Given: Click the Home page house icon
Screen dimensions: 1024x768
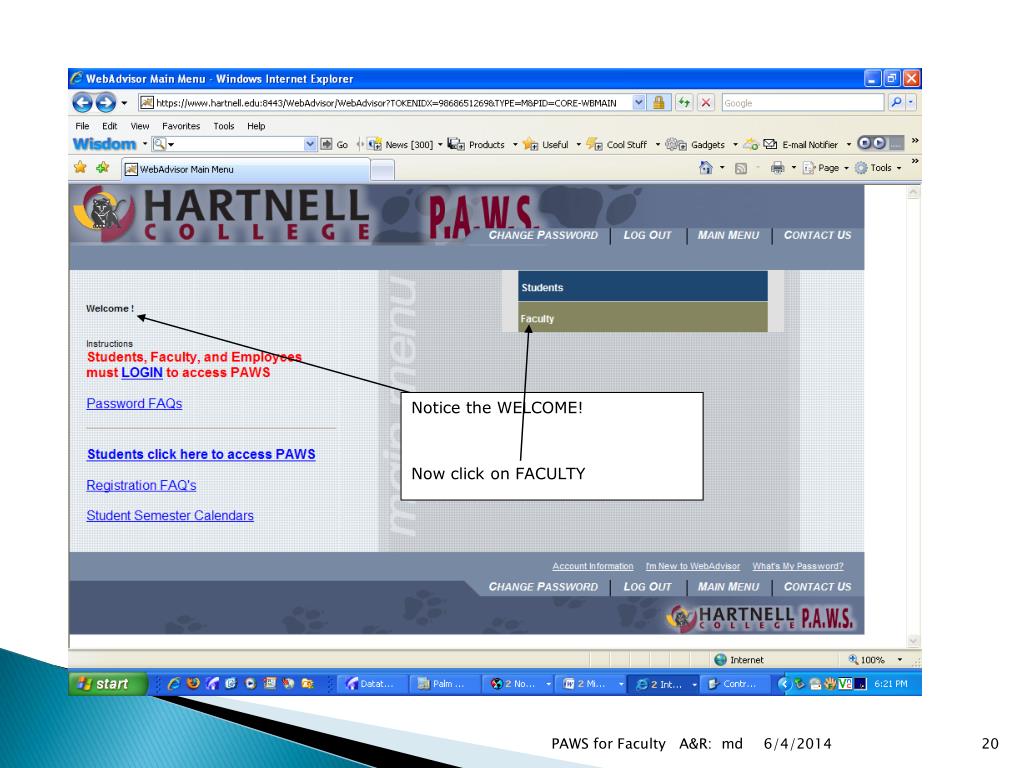Looking at the screenshot, I should pos(706,168).
